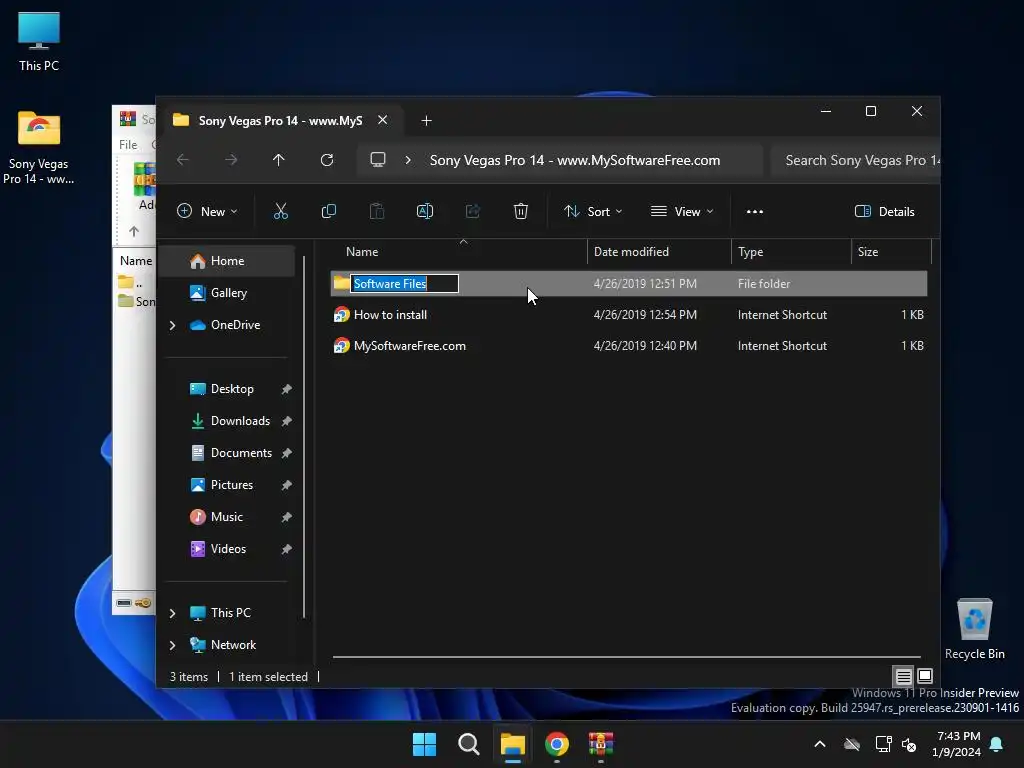The image size is (1024, 768).
Task: Show hidden system tray icons
Action: pyautogui.click(x=820, y=744)
